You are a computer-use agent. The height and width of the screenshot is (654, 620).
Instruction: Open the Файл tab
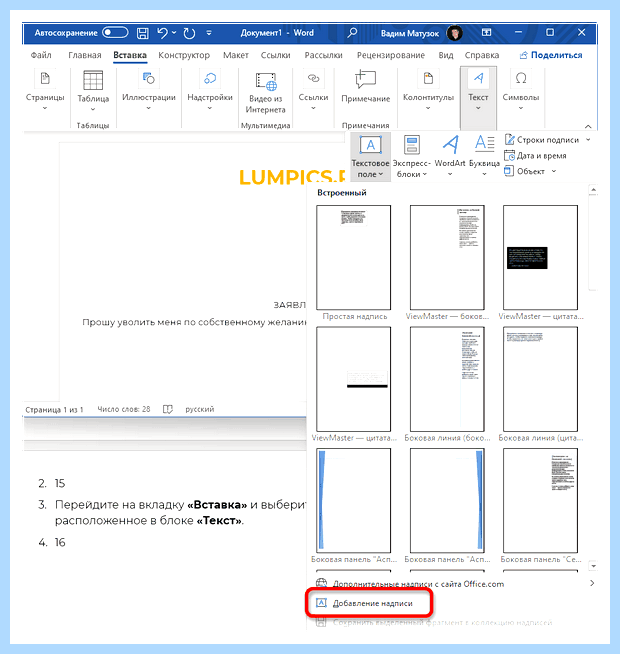point(41,55)
